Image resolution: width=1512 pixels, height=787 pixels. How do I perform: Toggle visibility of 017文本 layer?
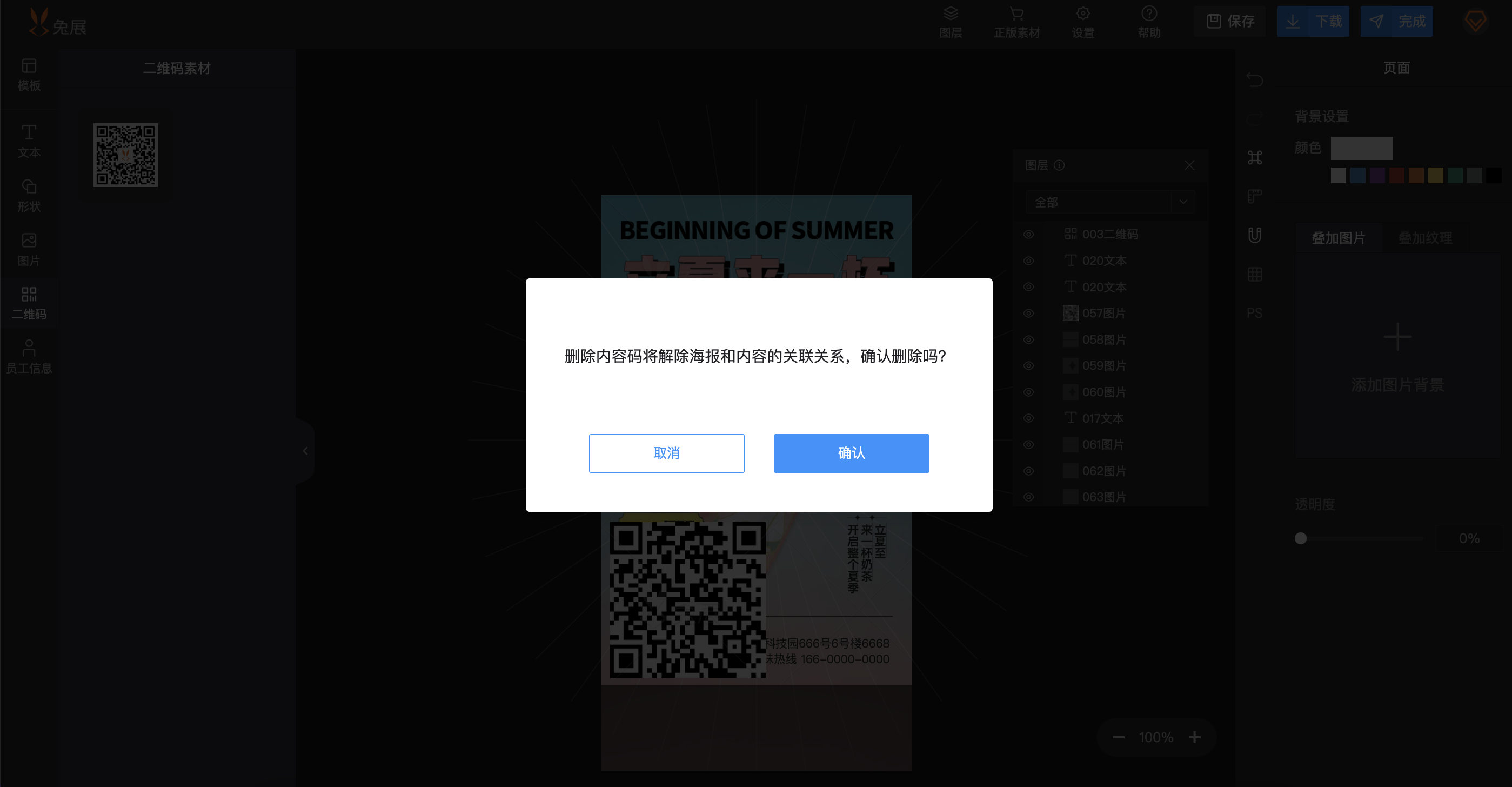click(x=1028, y=418)
